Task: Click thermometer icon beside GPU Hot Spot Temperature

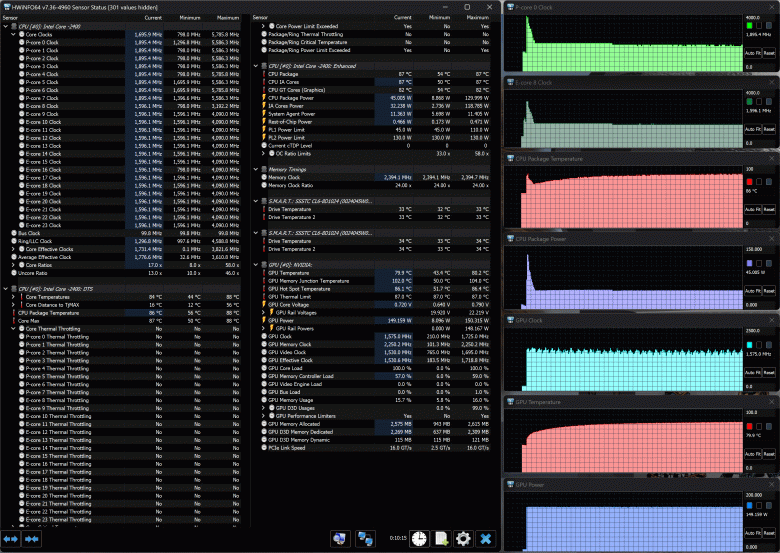Action: (264, 288)
